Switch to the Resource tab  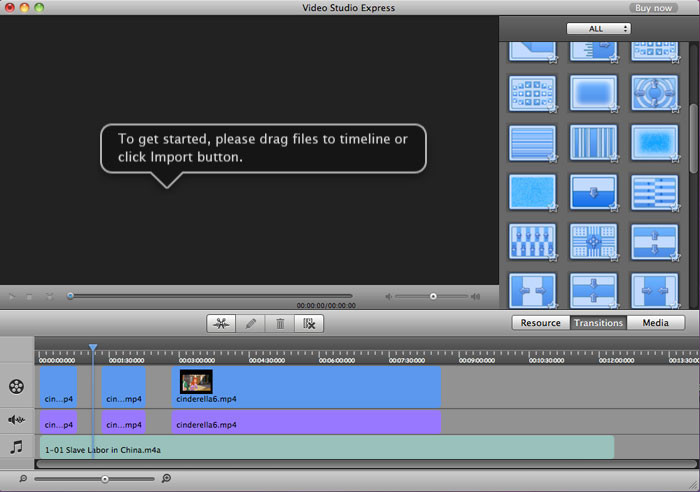(541, 323)
